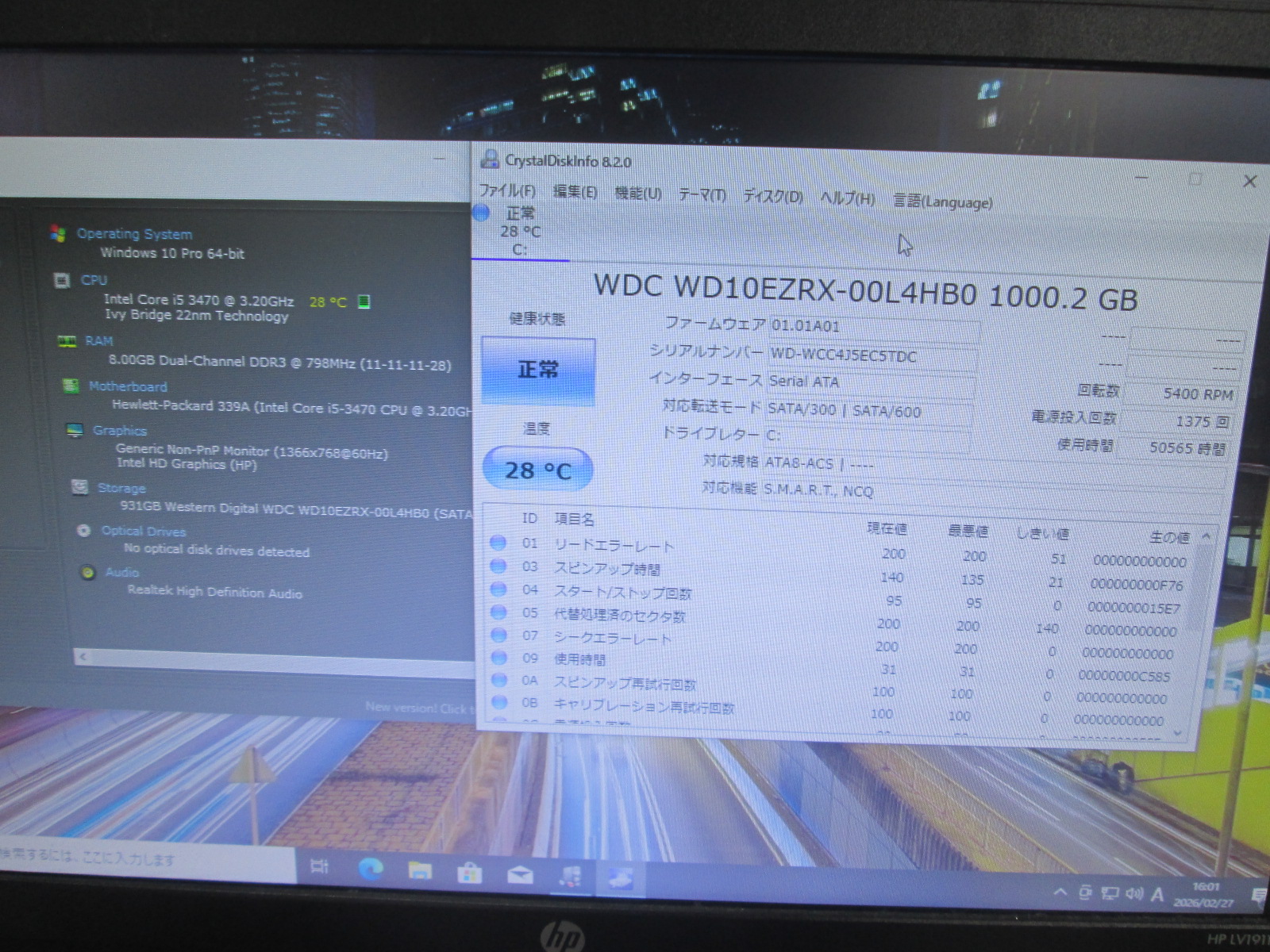Image resolution: width=1270 pixels, height=952 pixels.
Task: Open Microsoft Store from the taskbar
Action: (x=469, y=873)
